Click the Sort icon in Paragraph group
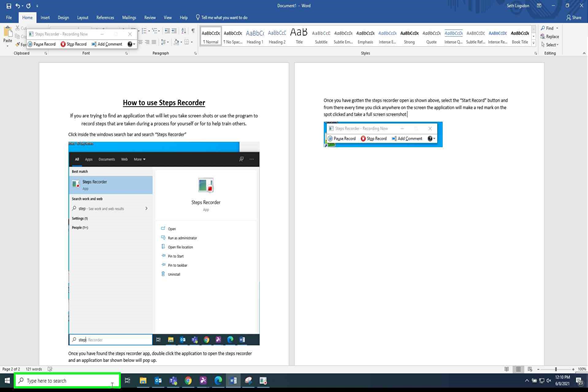The width and height of the screenshot is (588, 392). point(183,31)
